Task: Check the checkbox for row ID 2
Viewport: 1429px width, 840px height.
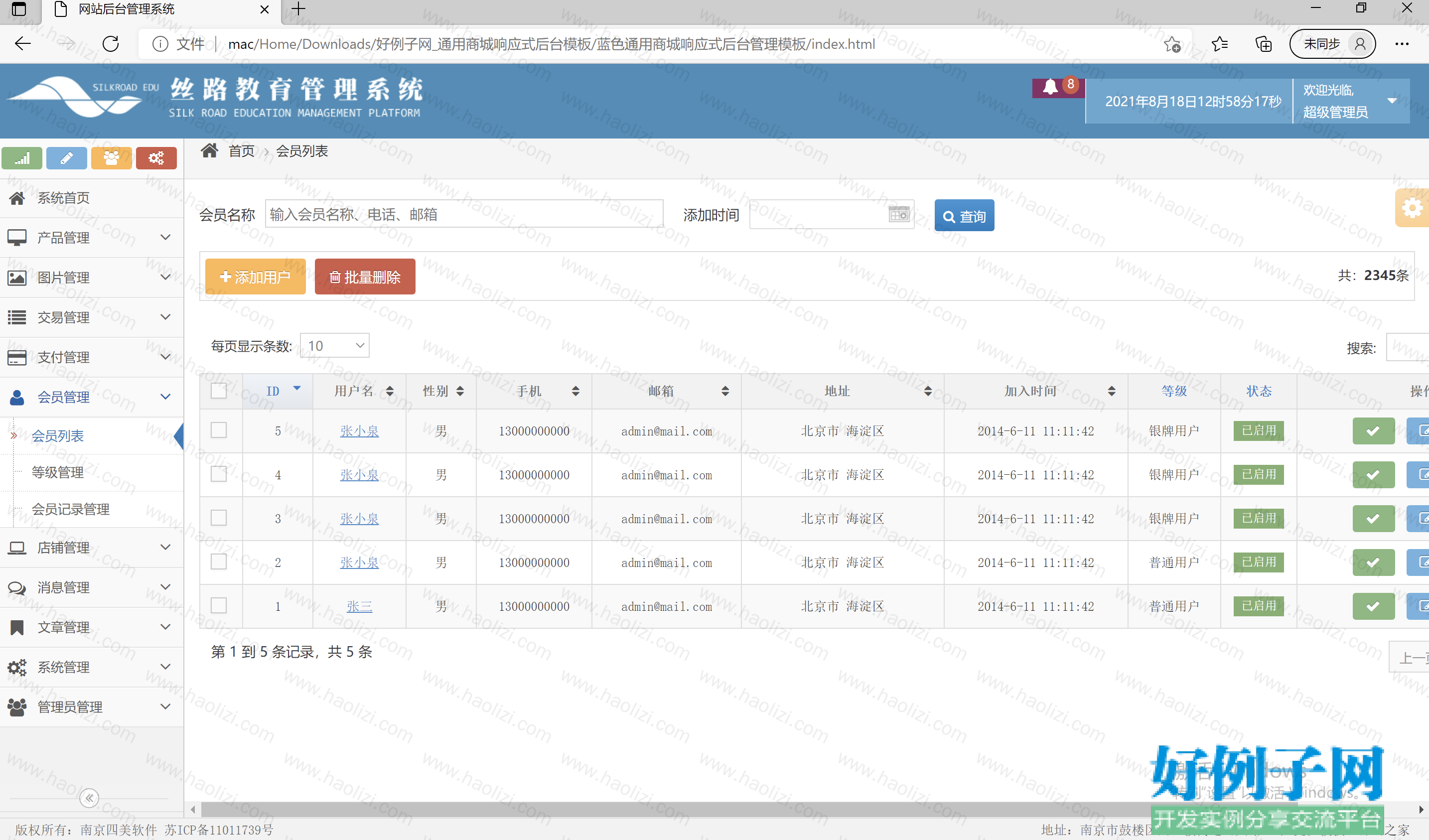Action: pos(218,561)
